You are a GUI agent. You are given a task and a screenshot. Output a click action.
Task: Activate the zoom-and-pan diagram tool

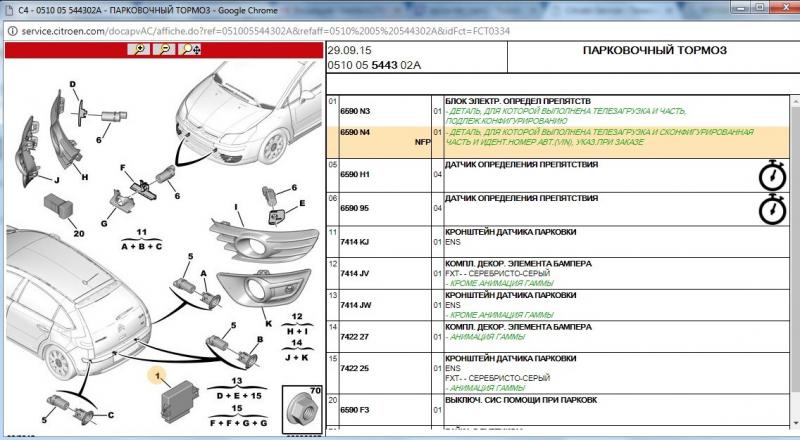pyautogui.click(x=191, y=49)
